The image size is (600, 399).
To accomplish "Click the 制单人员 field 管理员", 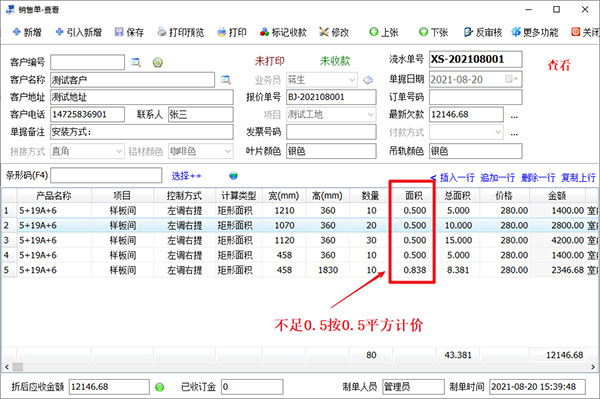I will click(x=413, y=387).
